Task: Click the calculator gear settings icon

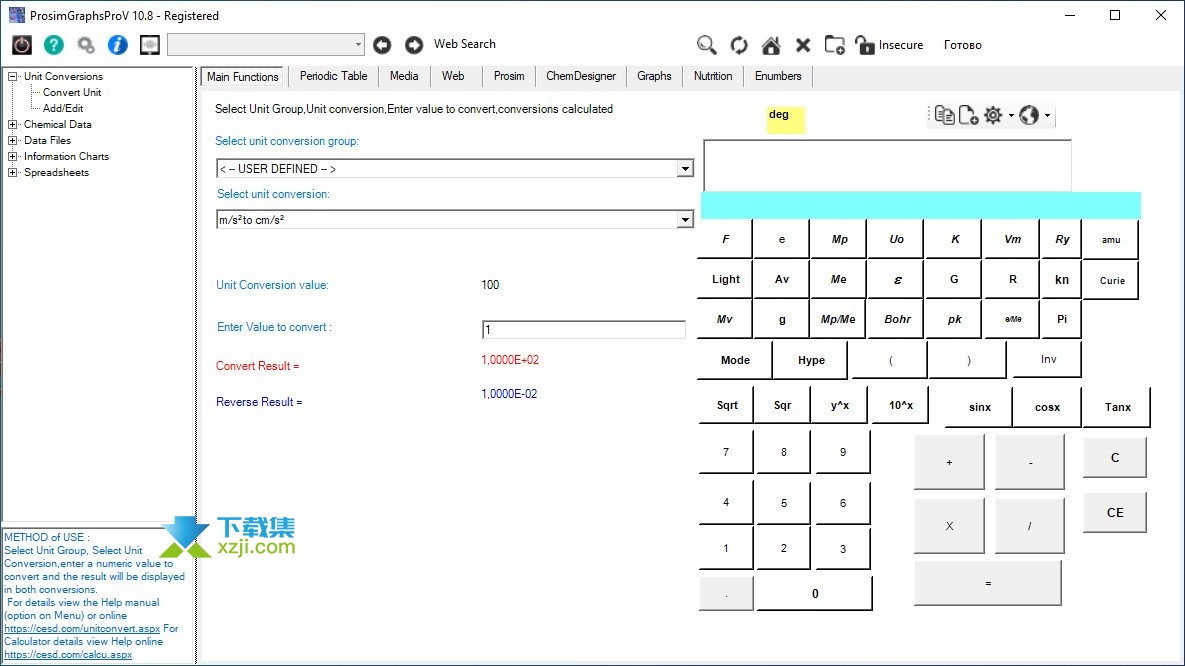Action: pos(993,115)
